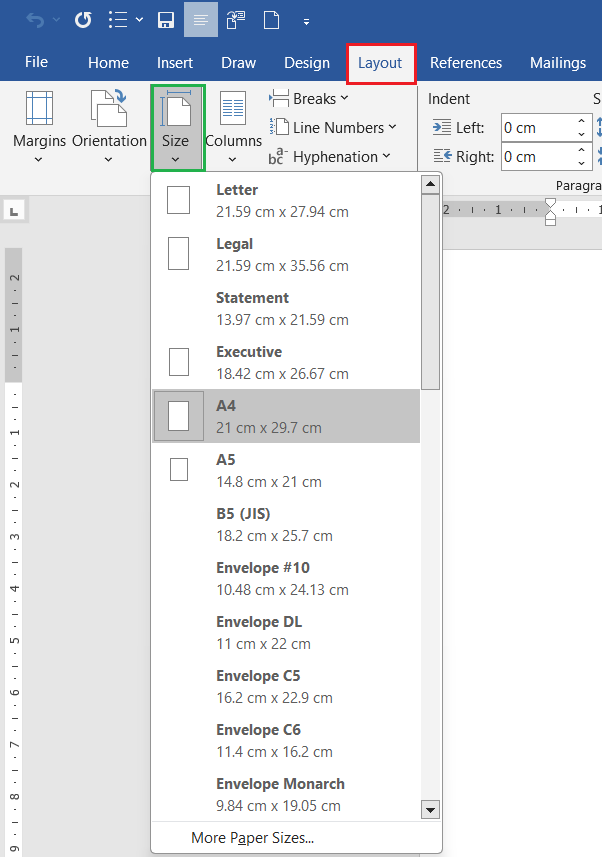Choose Letter paper size

tap(286, 201)
